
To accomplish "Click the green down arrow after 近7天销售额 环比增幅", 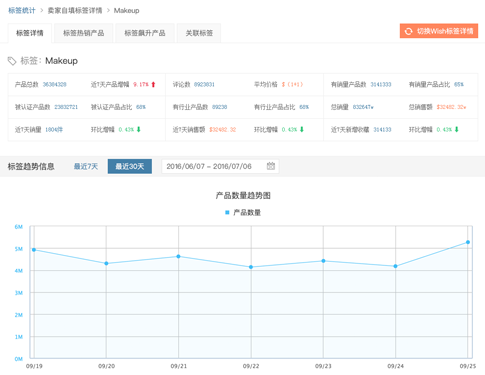I will point(302,129).
